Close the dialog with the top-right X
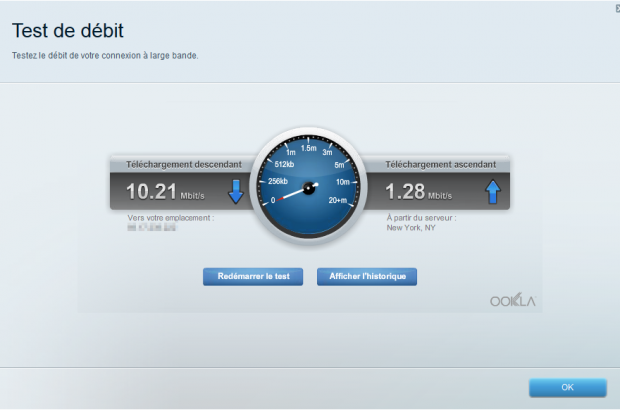The height and width of the screenshot is (410, 620). [x=615, y=6]
